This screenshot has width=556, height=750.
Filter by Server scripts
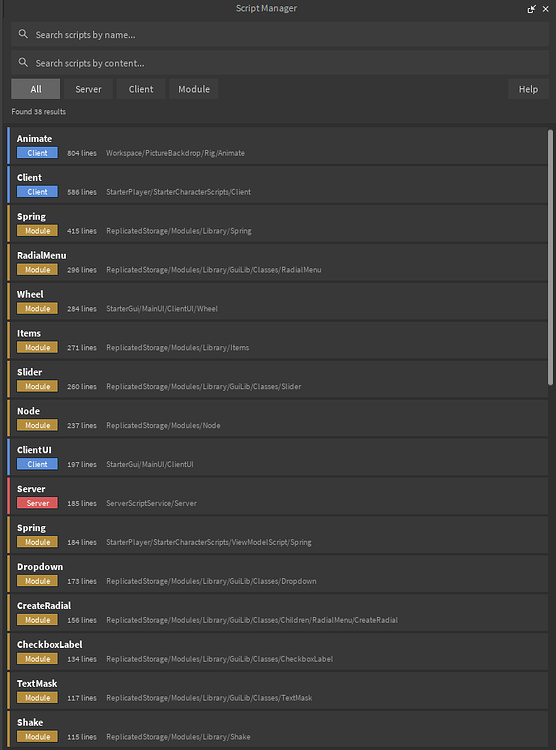point(89,89)
